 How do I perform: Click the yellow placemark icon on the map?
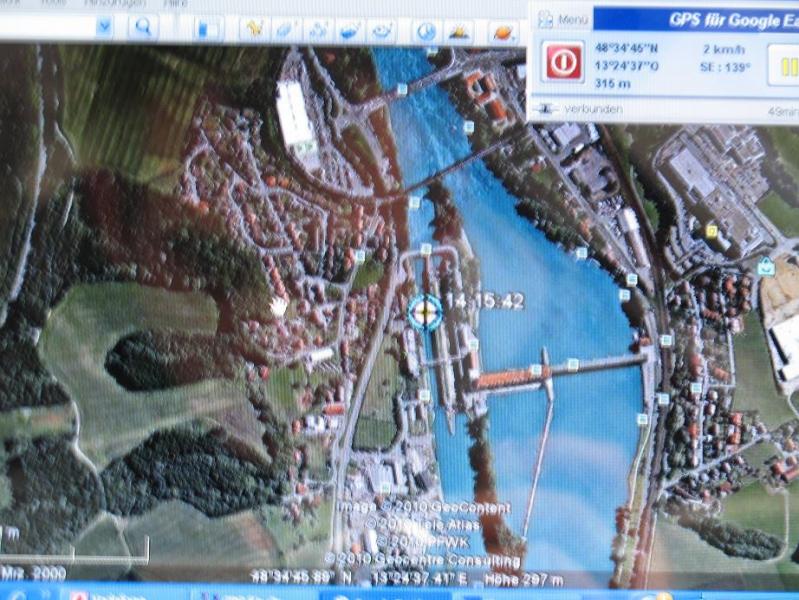711,230
